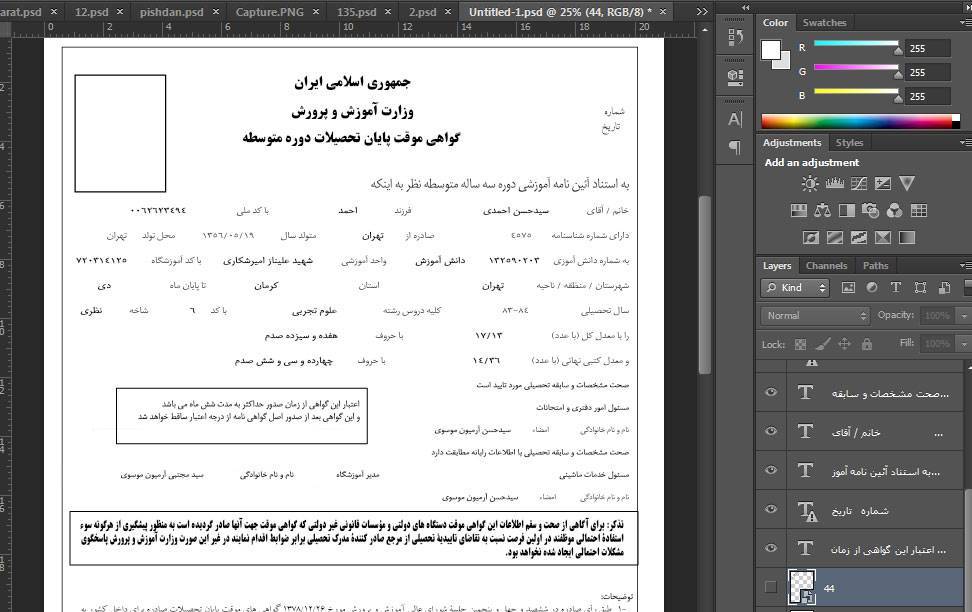Switch to the Paths tab
Screen dimensions: 972x612
[875, 265]
